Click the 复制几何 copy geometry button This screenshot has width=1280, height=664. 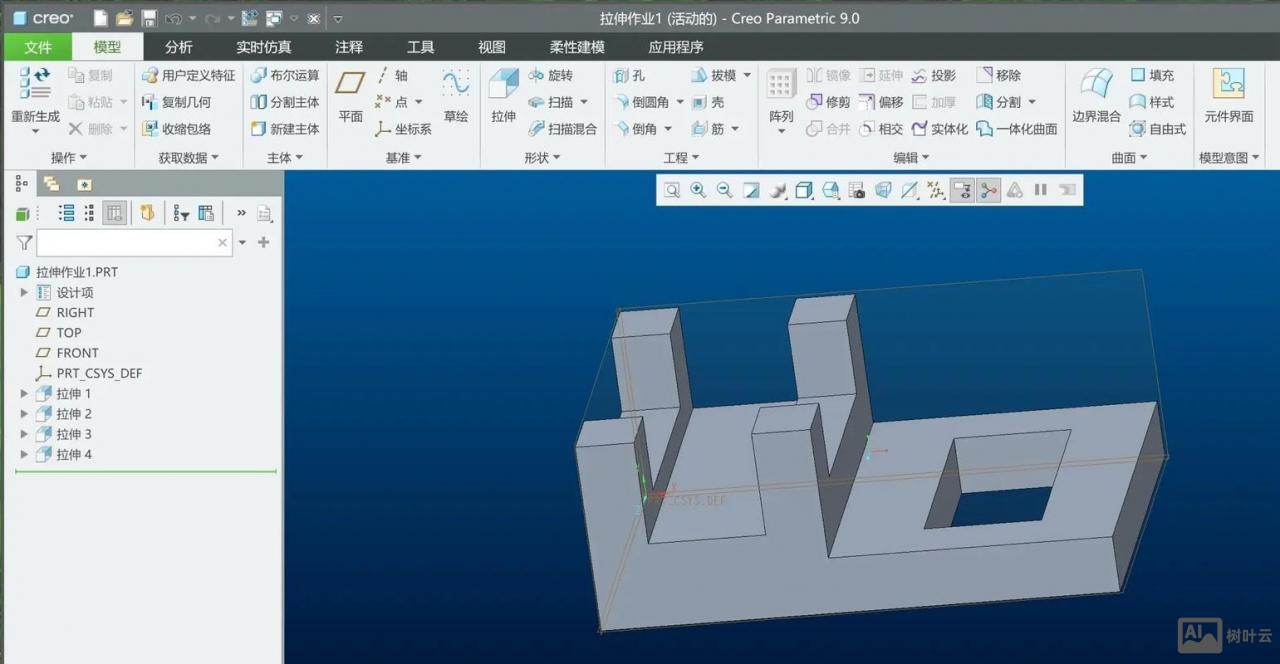[177, 102]
